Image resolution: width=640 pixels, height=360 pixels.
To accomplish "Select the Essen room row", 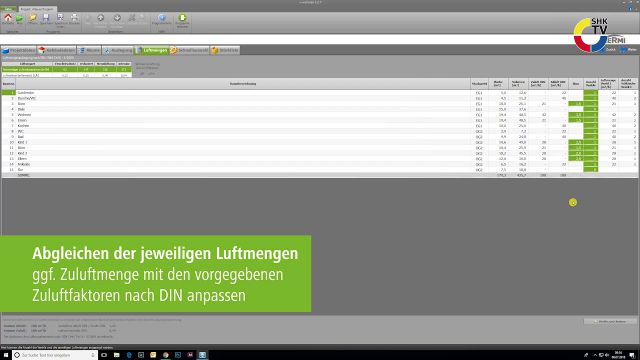I will pyautogui.click(x=319, y=120).
